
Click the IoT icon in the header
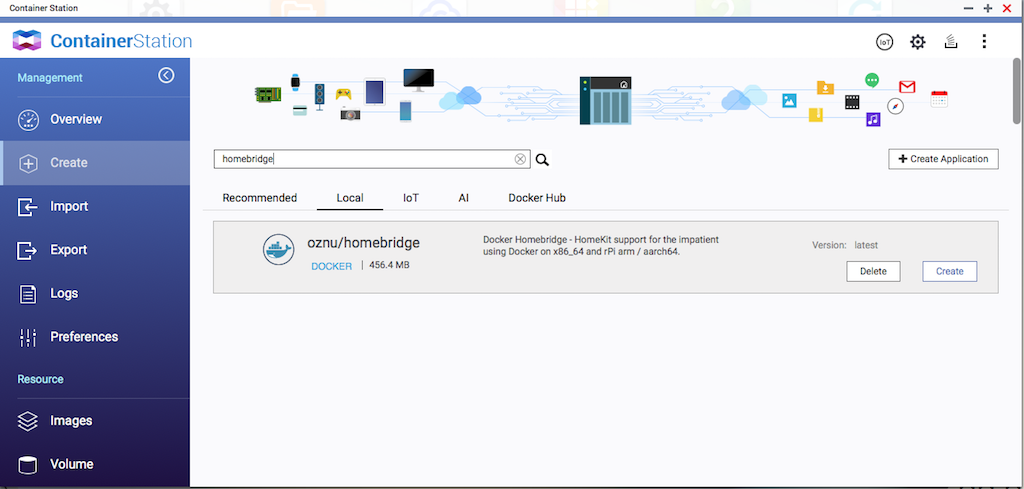coord(884,42)
